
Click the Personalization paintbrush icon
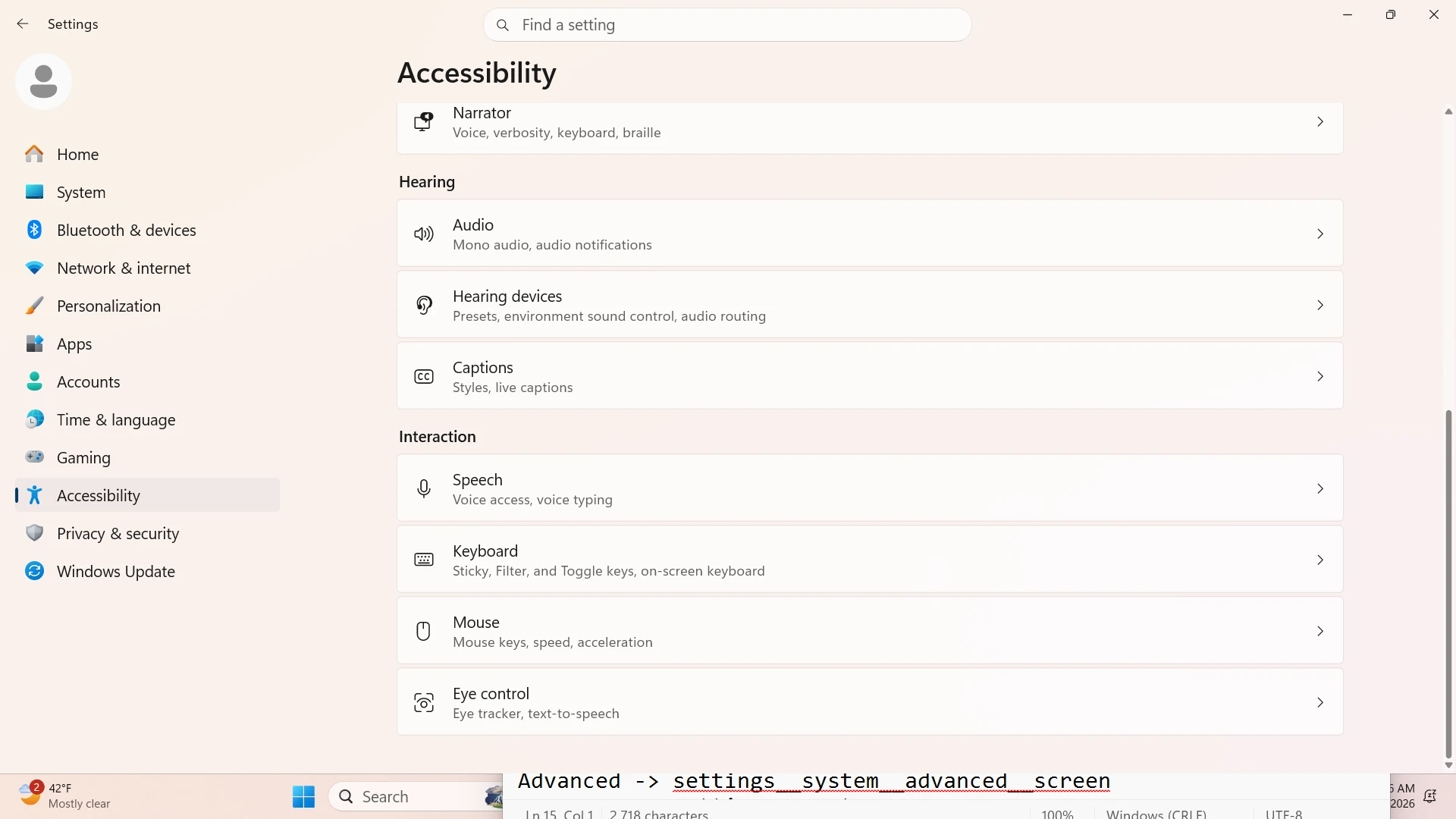pyautogui.click(x=34, y=306)
